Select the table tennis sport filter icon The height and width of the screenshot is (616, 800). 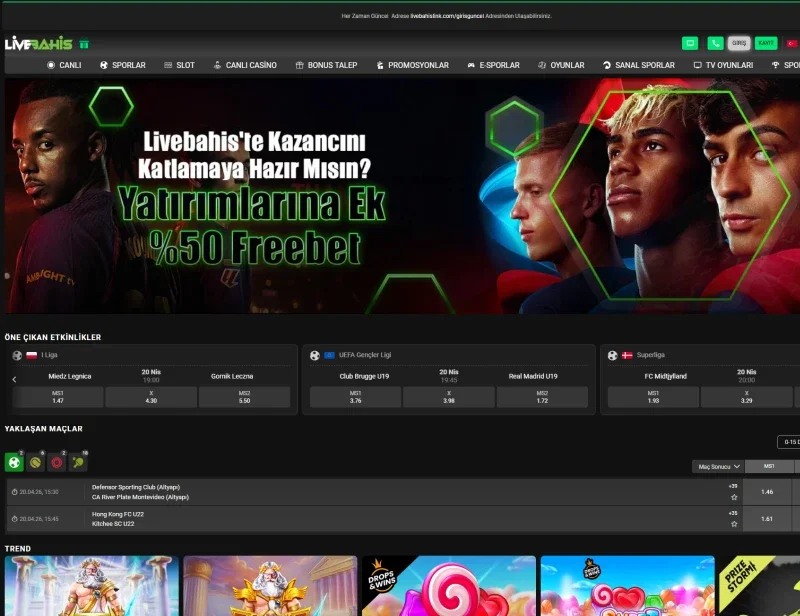point(78,462)
